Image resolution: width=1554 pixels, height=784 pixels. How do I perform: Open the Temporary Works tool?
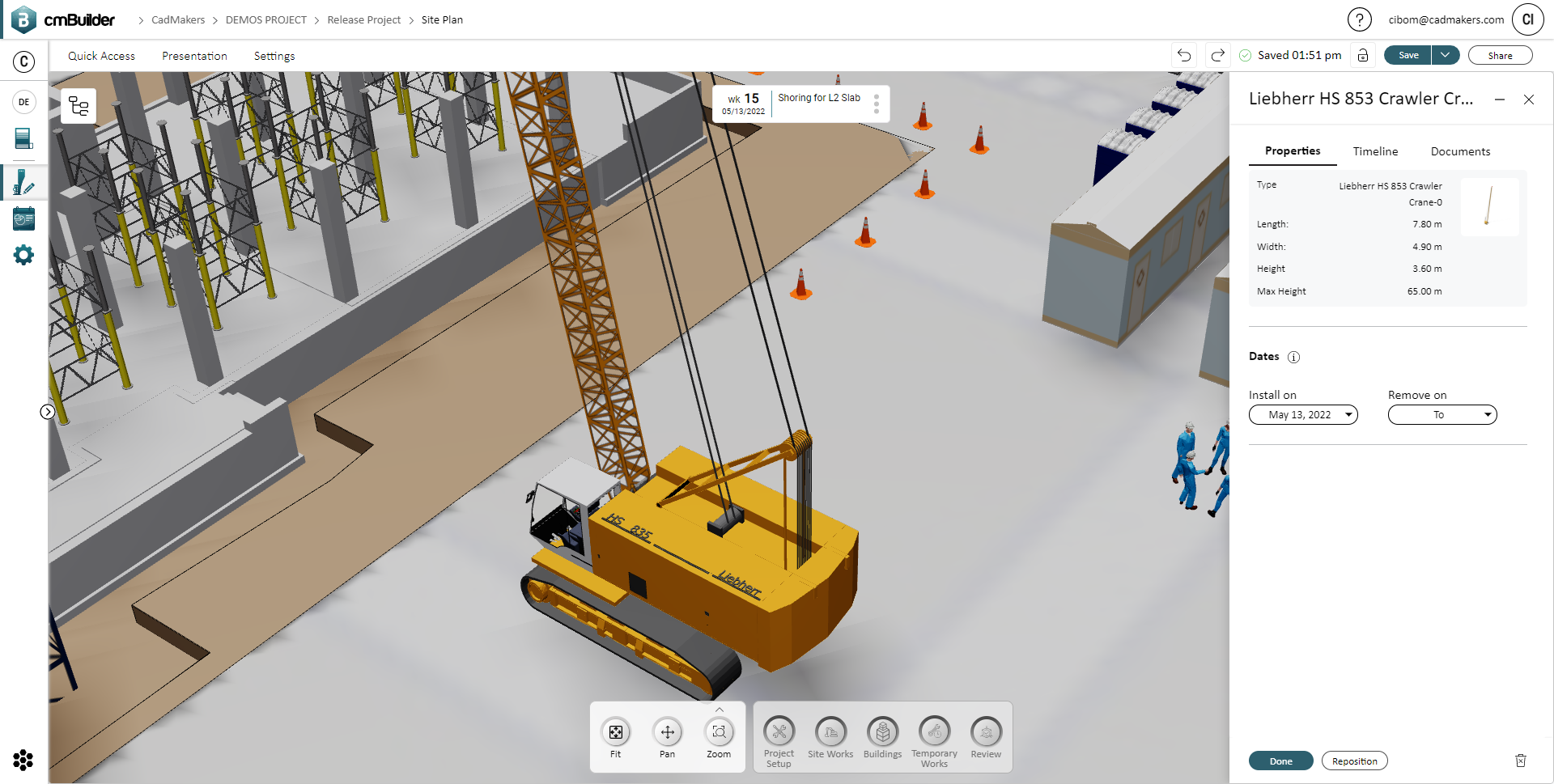point(934,741)
